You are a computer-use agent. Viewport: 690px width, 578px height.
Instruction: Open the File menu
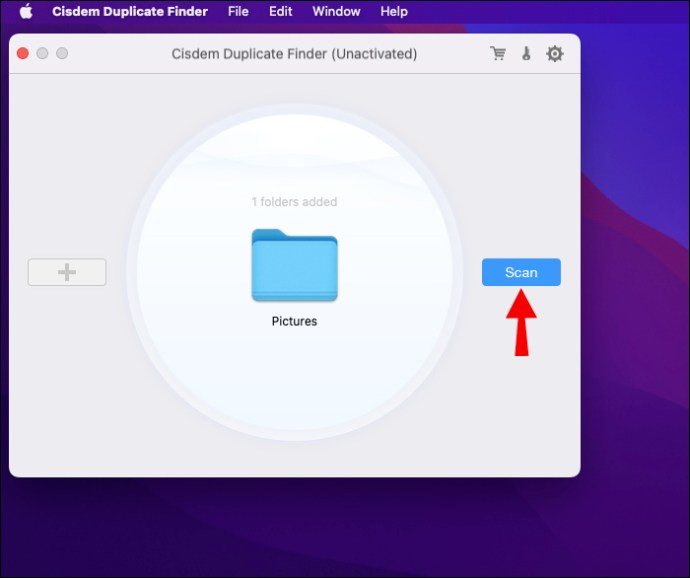[x=238, y=11]
